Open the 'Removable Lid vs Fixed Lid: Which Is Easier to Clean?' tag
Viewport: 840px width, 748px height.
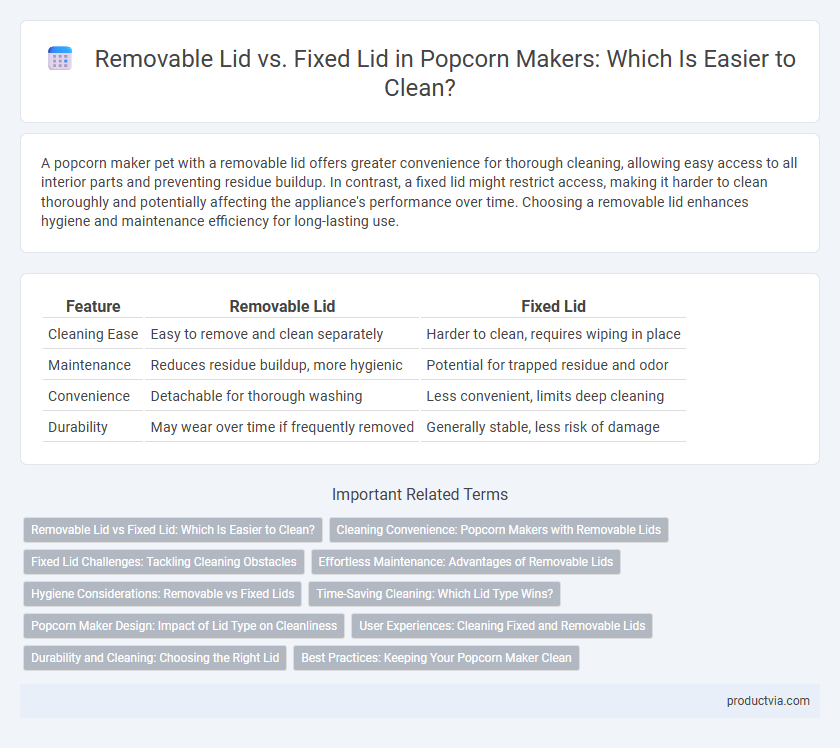point(172,529)
